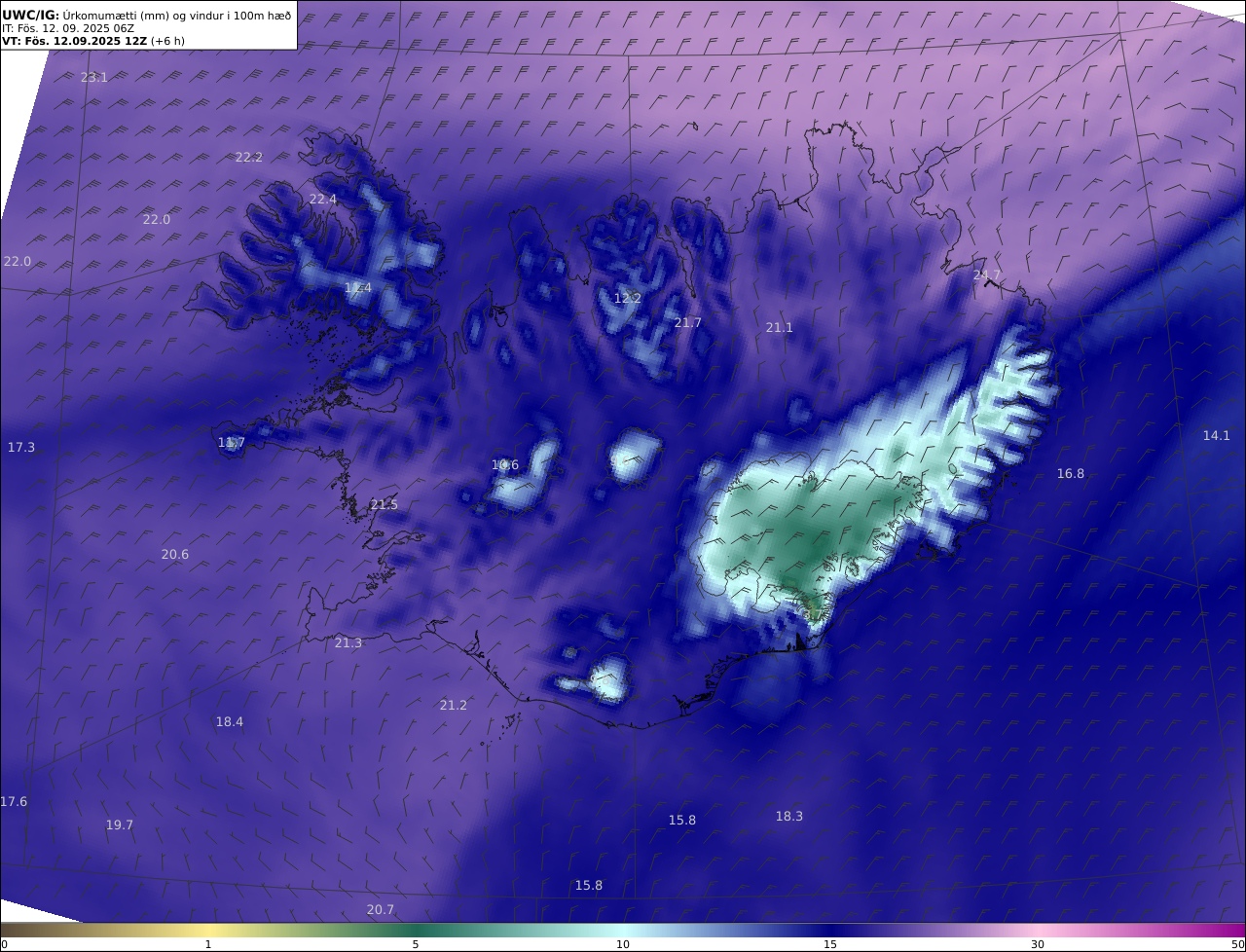Click the map value 17.6
The height and width of the screenshot is (952, 1246).
coord(14,801)
